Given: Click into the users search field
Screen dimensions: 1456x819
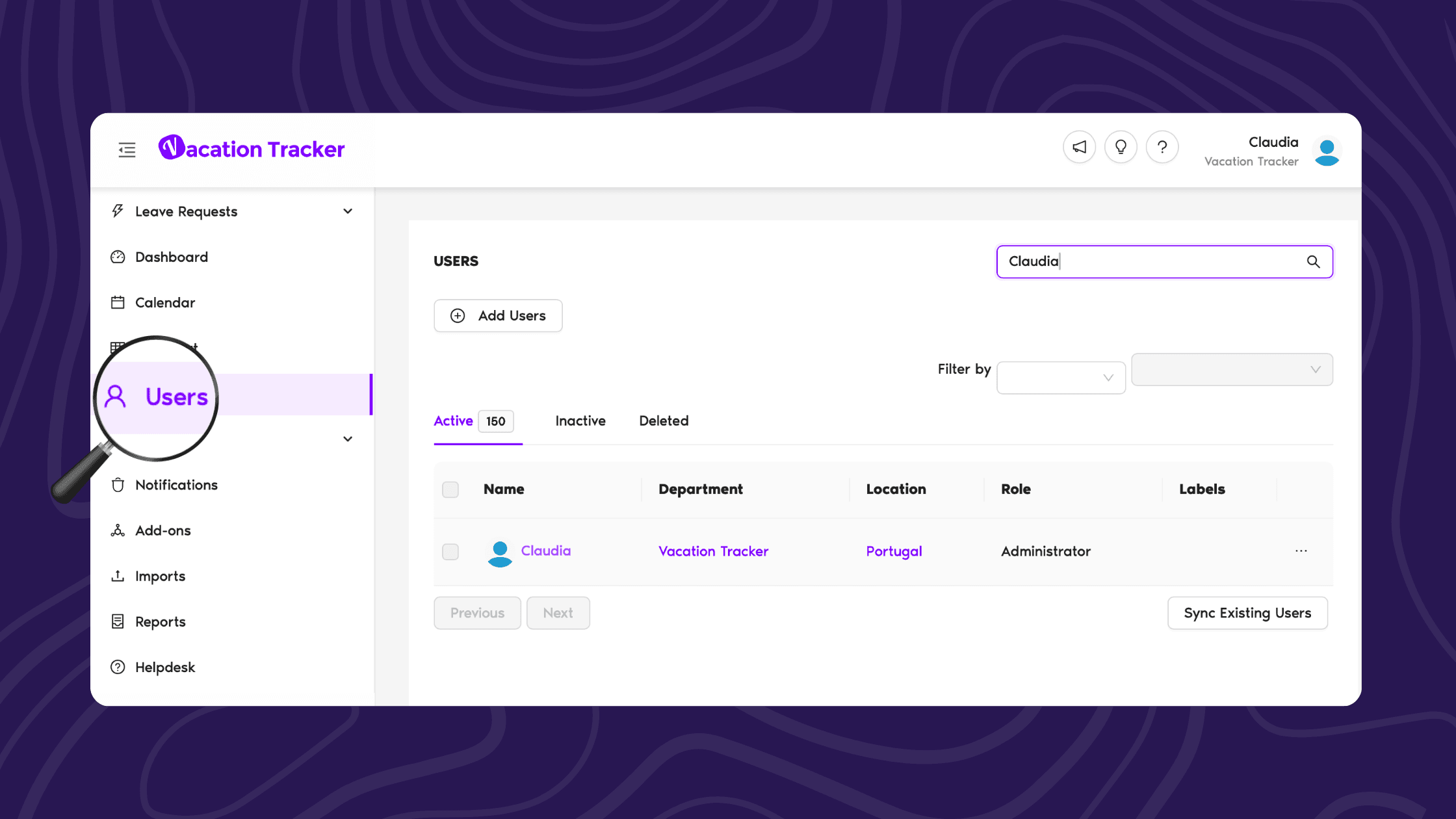Looking at the screenshot, I should point(1164,261).
